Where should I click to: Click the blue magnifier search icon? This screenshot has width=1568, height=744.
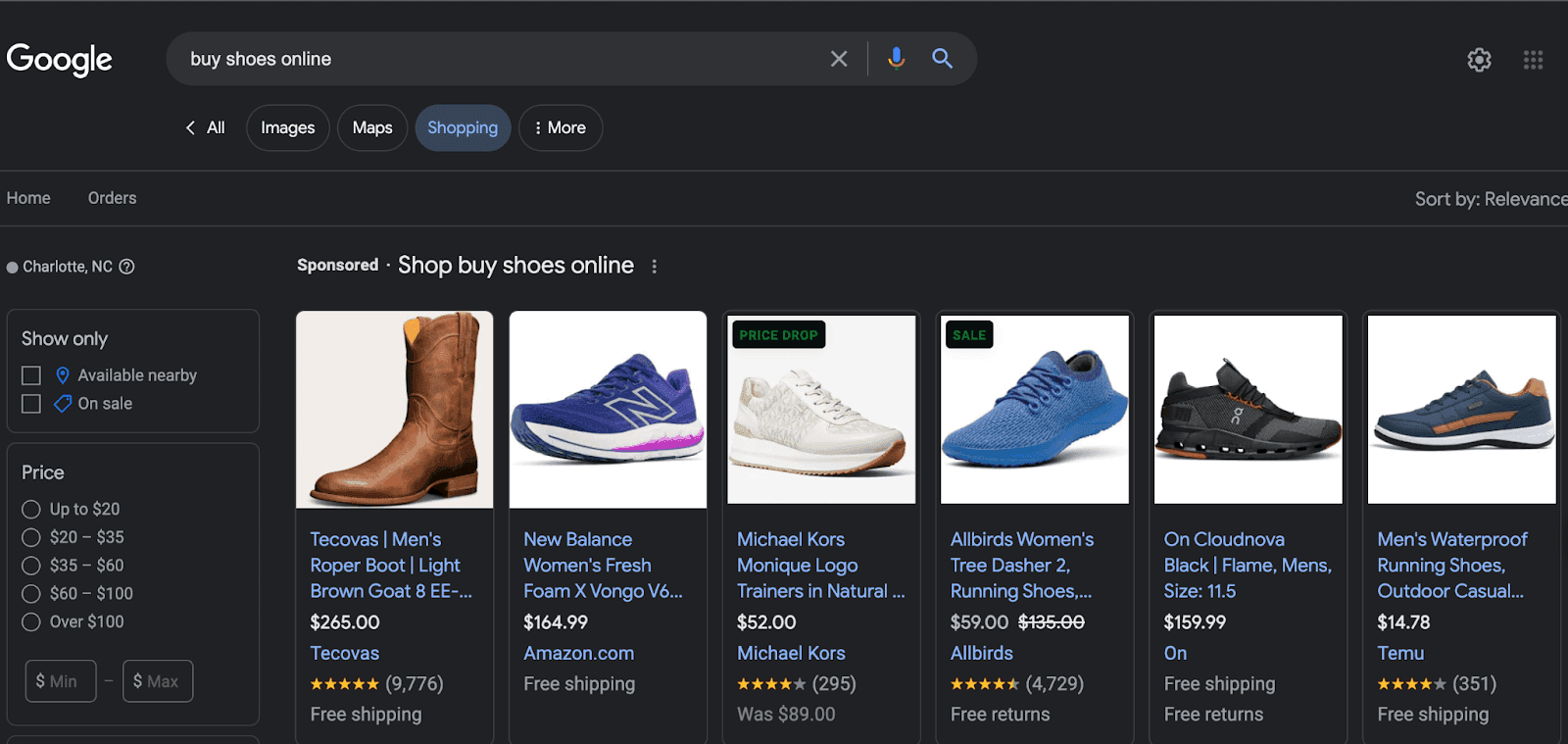(942, 59)
